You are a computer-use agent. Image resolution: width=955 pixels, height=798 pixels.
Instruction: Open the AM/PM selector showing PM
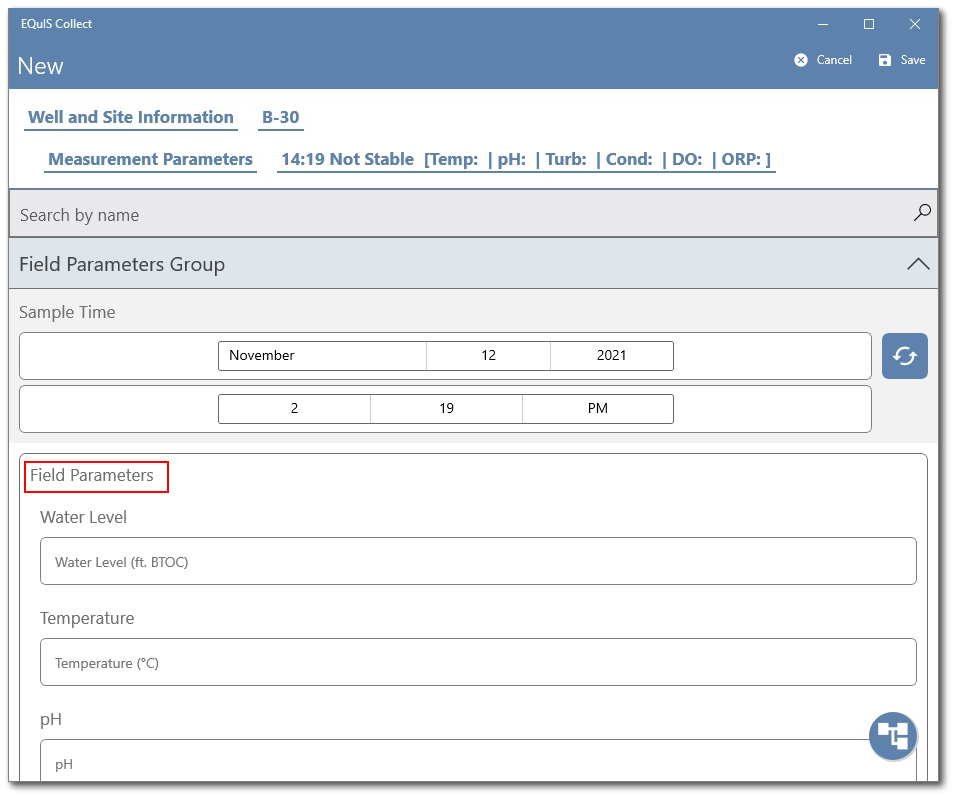click(597, 408)
